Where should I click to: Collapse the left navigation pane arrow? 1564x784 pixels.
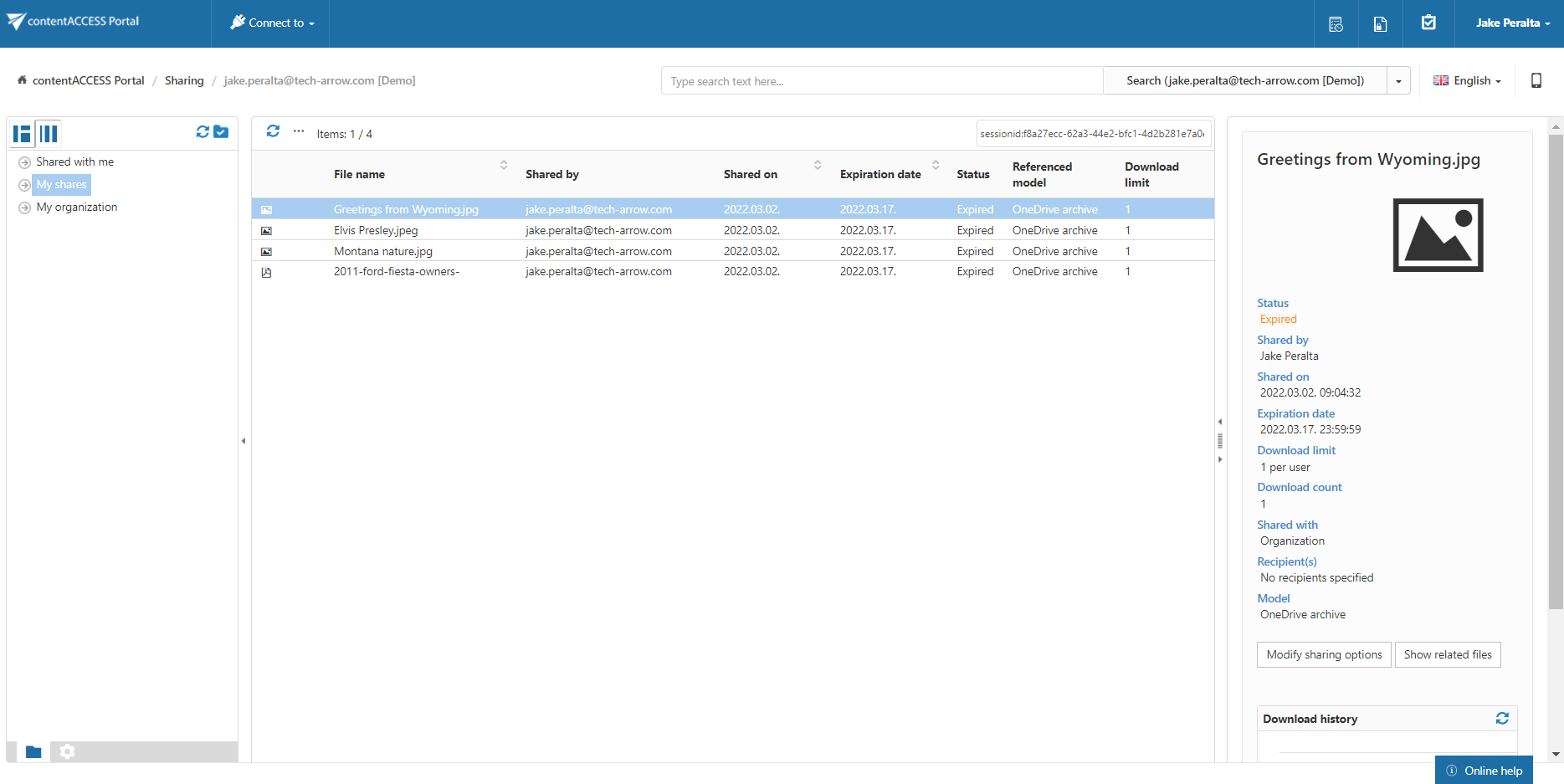[244, 441]
